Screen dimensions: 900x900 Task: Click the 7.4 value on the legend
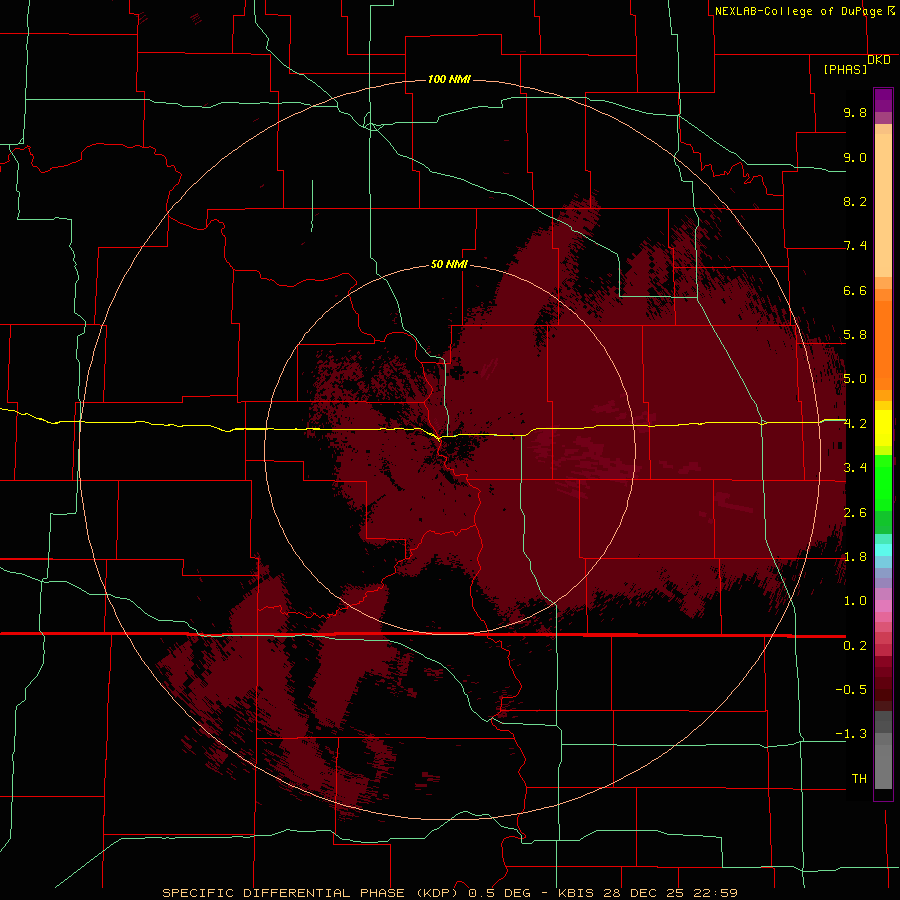coord(855,246)
